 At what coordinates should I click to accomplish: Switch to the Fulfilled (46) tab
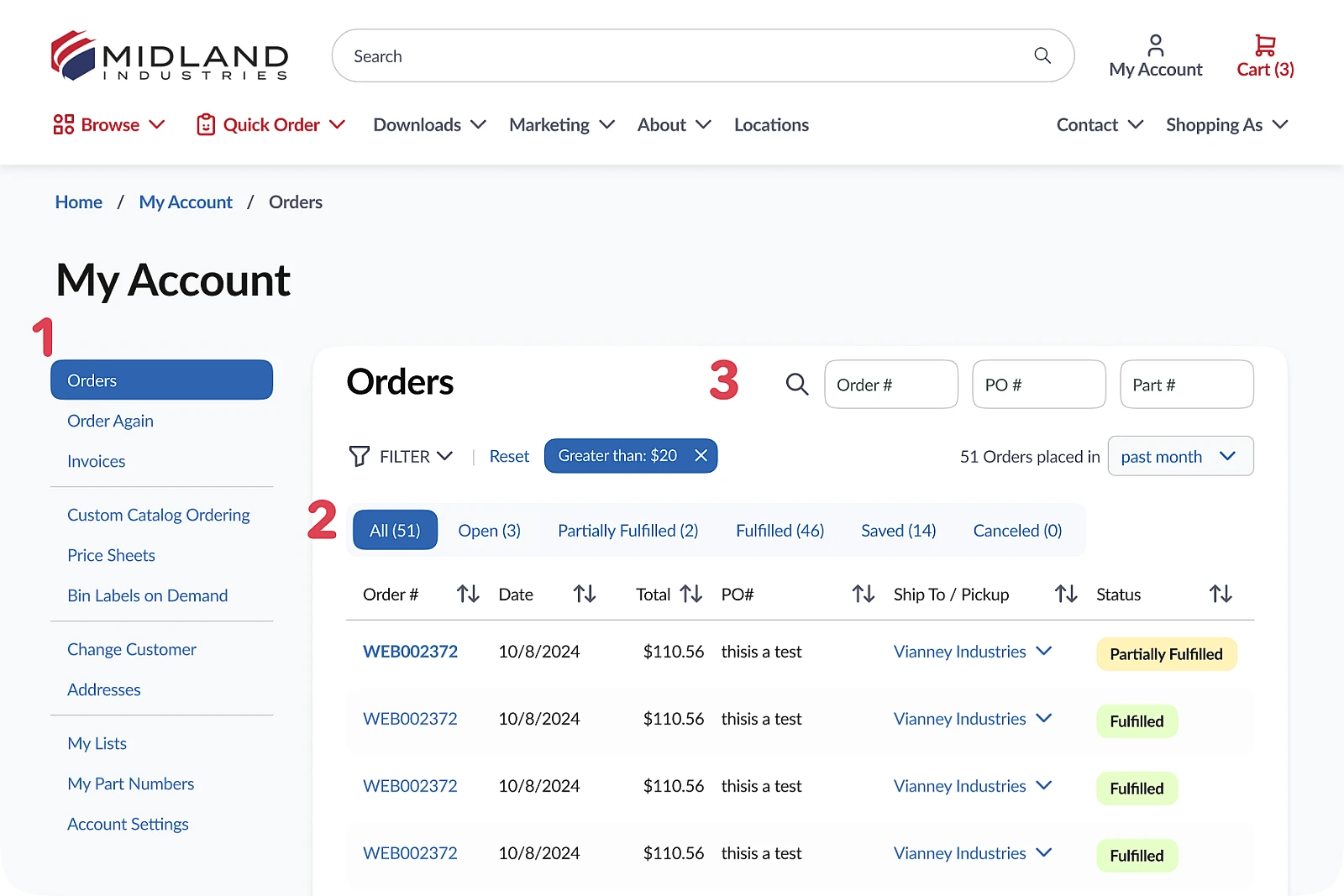coord(780,530)
